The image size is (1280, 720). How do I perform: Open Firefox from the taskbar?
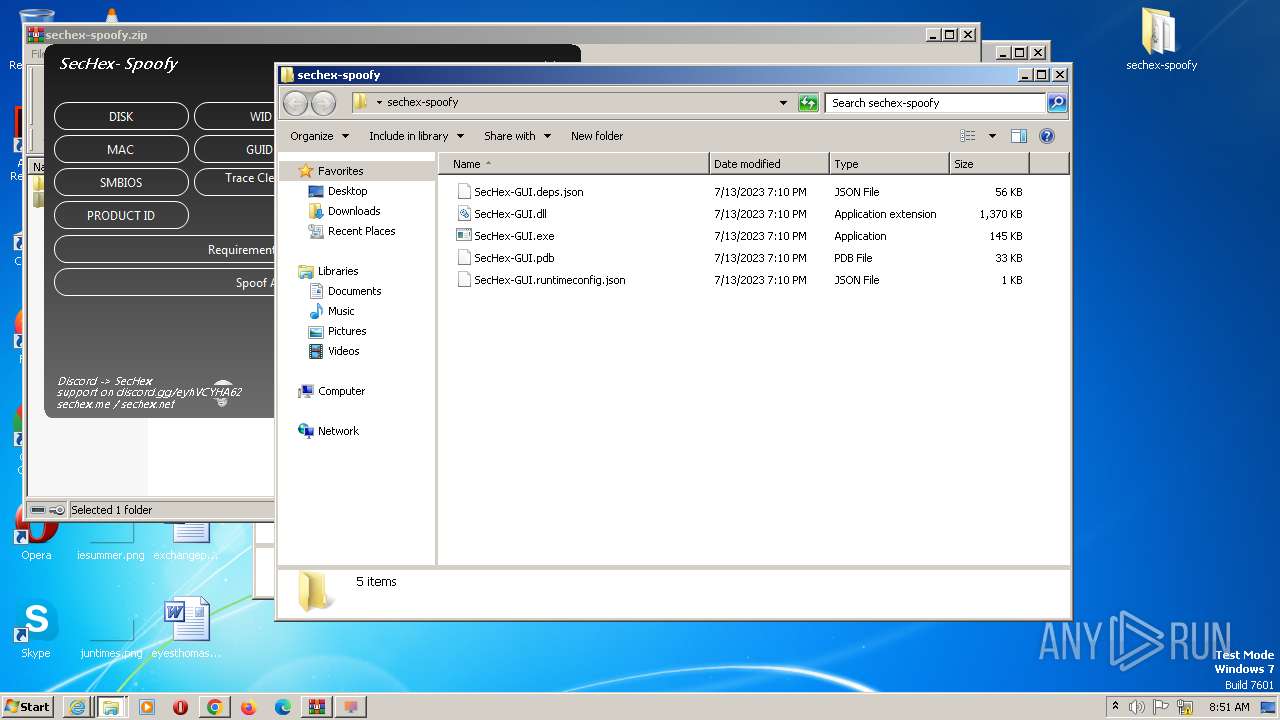point(248,707)
